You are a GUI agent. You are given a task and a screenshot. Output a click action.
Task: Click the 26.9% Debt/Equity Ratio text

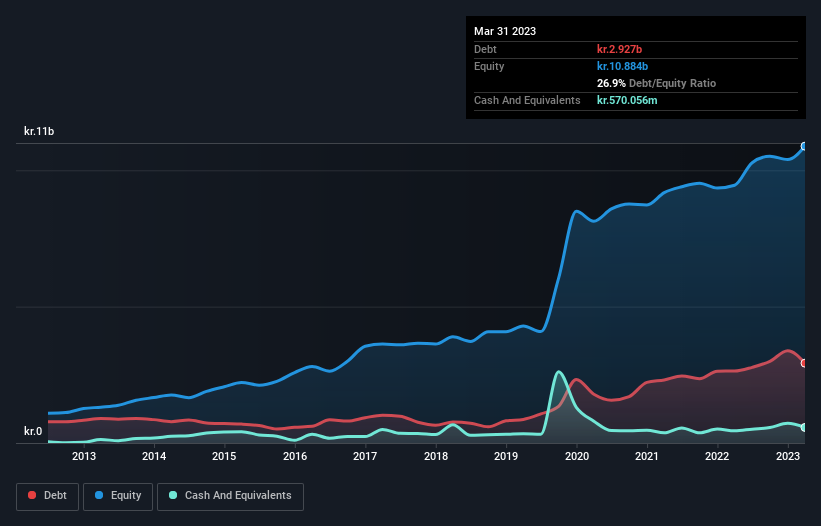[x=656, y=83]
